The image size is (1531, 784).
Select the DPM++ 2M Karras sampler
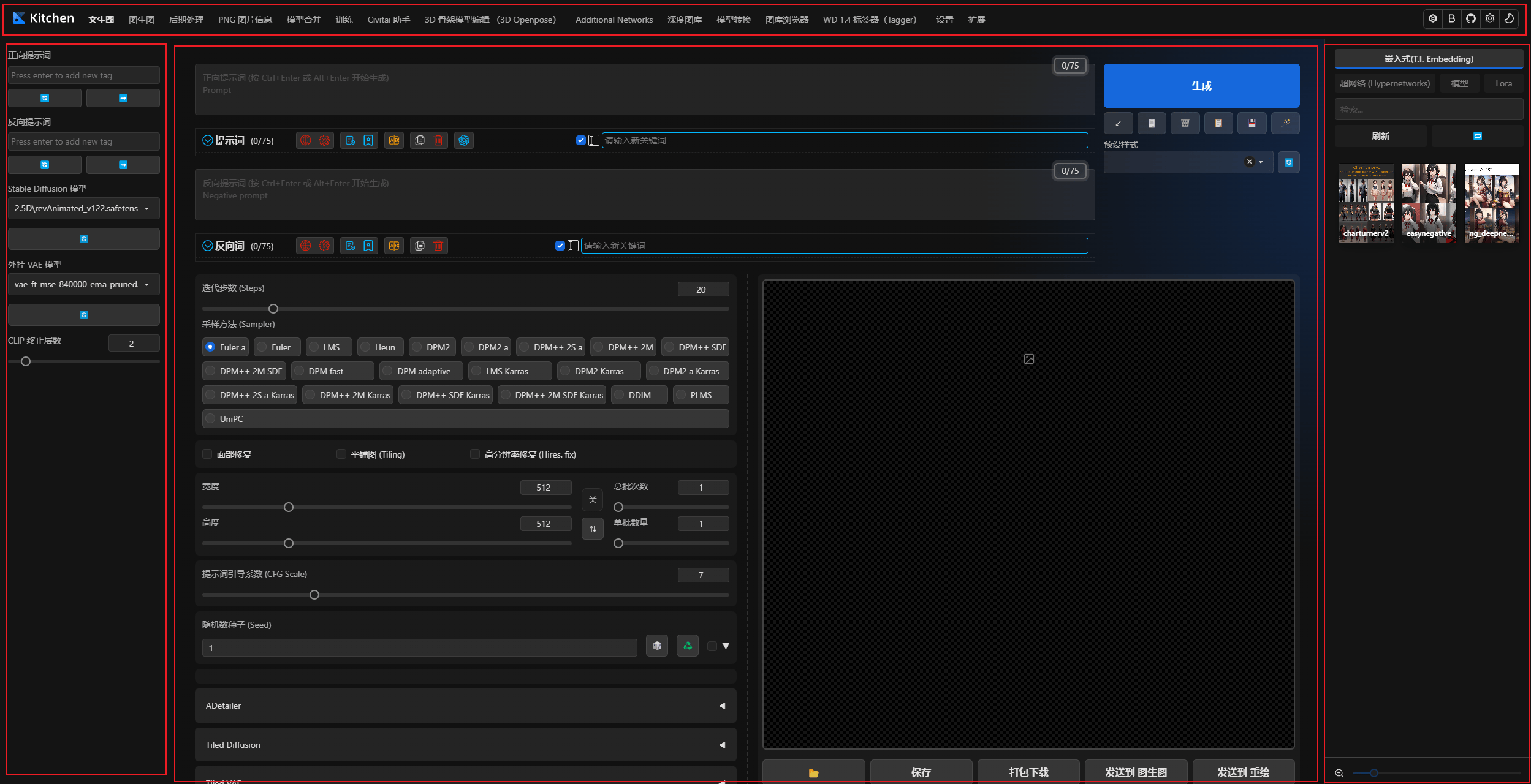click(x=348, y=395)
